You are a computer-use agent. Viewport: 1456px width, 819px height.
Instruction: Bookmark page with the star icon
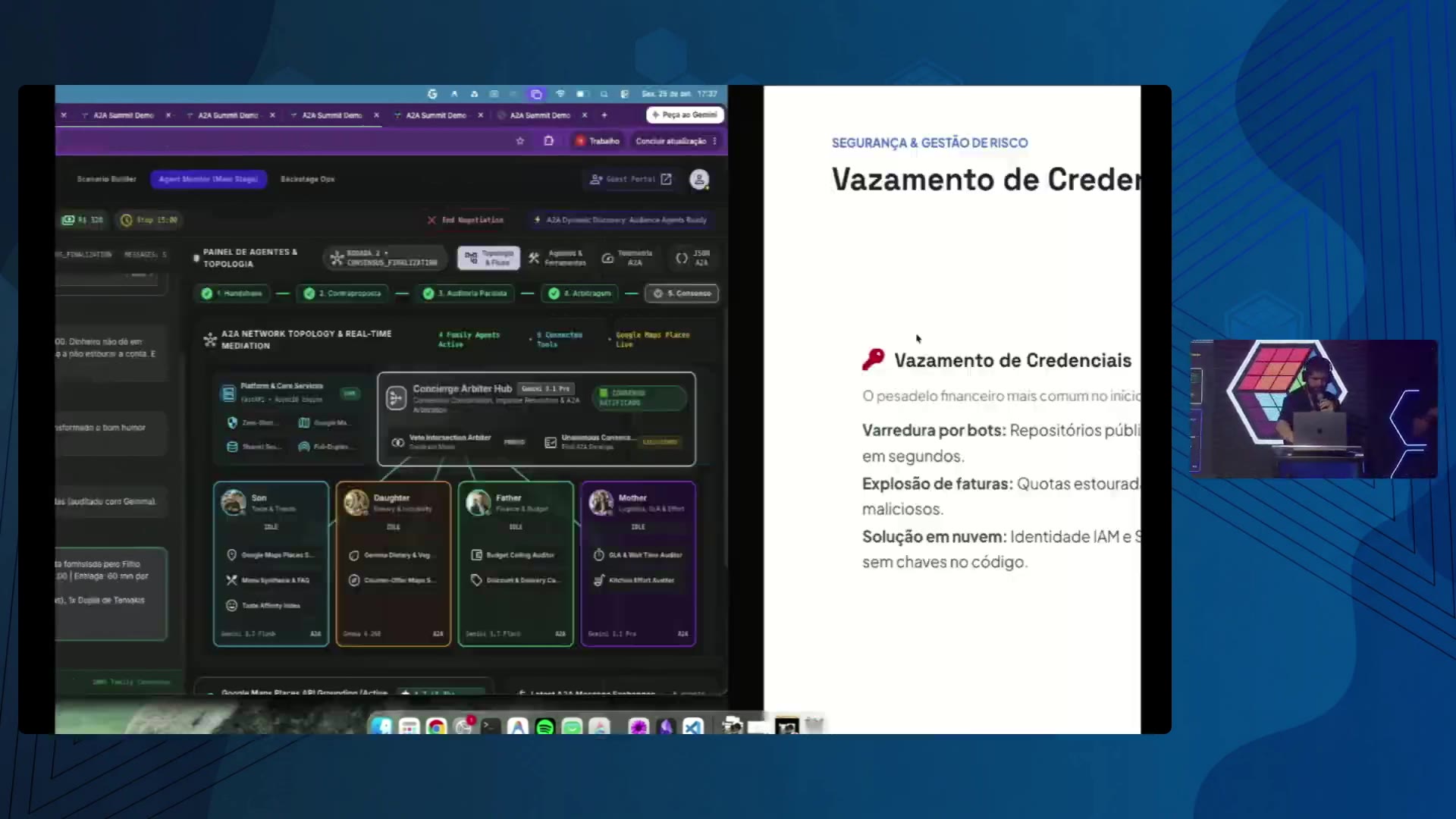(520, 141)
